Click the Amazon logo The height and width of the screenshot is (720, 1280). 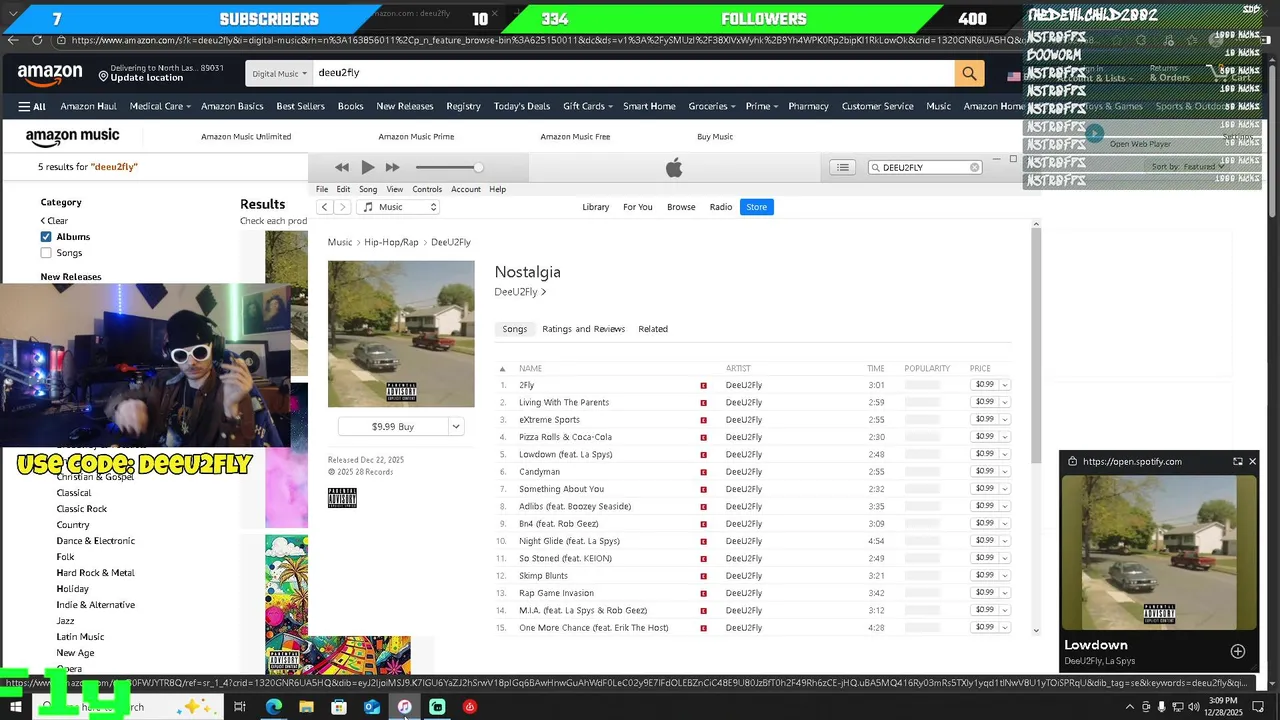tap(50, 74)
